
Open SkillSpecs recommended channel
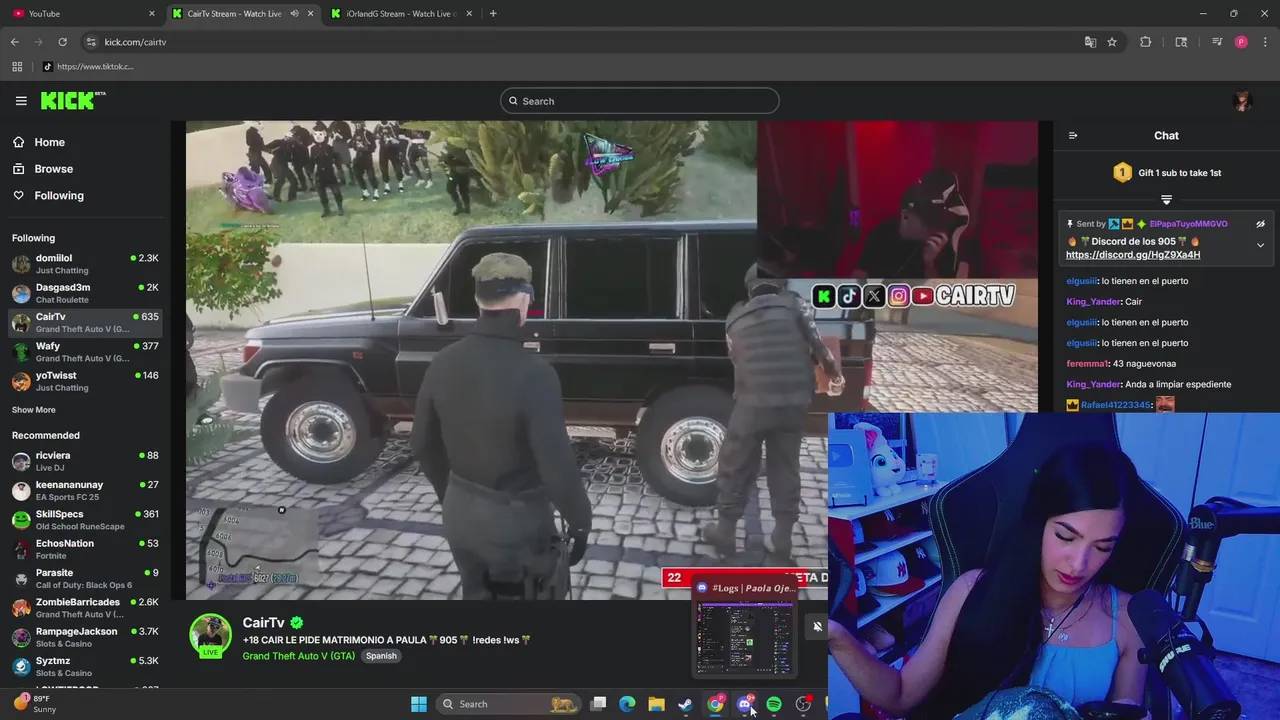tap(85, 520)
